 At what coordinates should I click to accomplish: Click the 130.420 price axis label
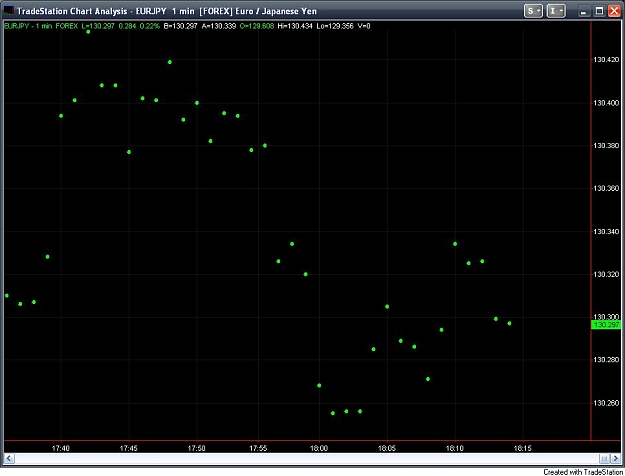tap(606, 60)
